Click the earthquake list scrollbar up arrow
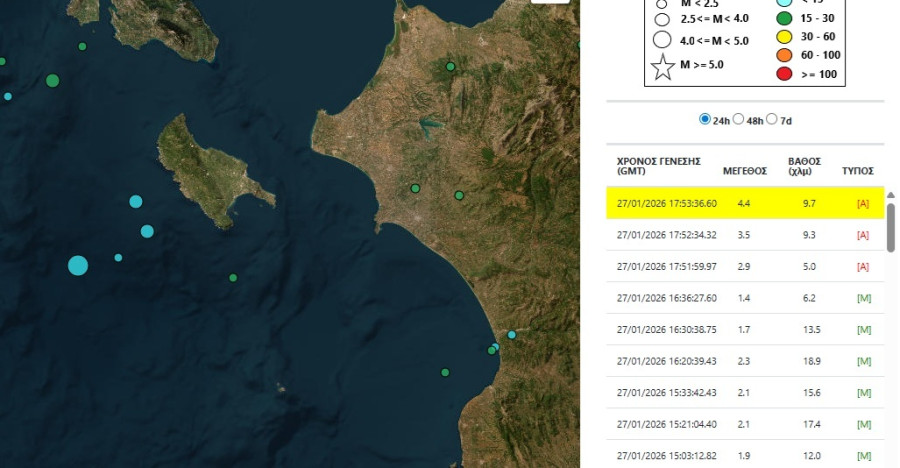The image size is (900, 468). pos(890,193)
